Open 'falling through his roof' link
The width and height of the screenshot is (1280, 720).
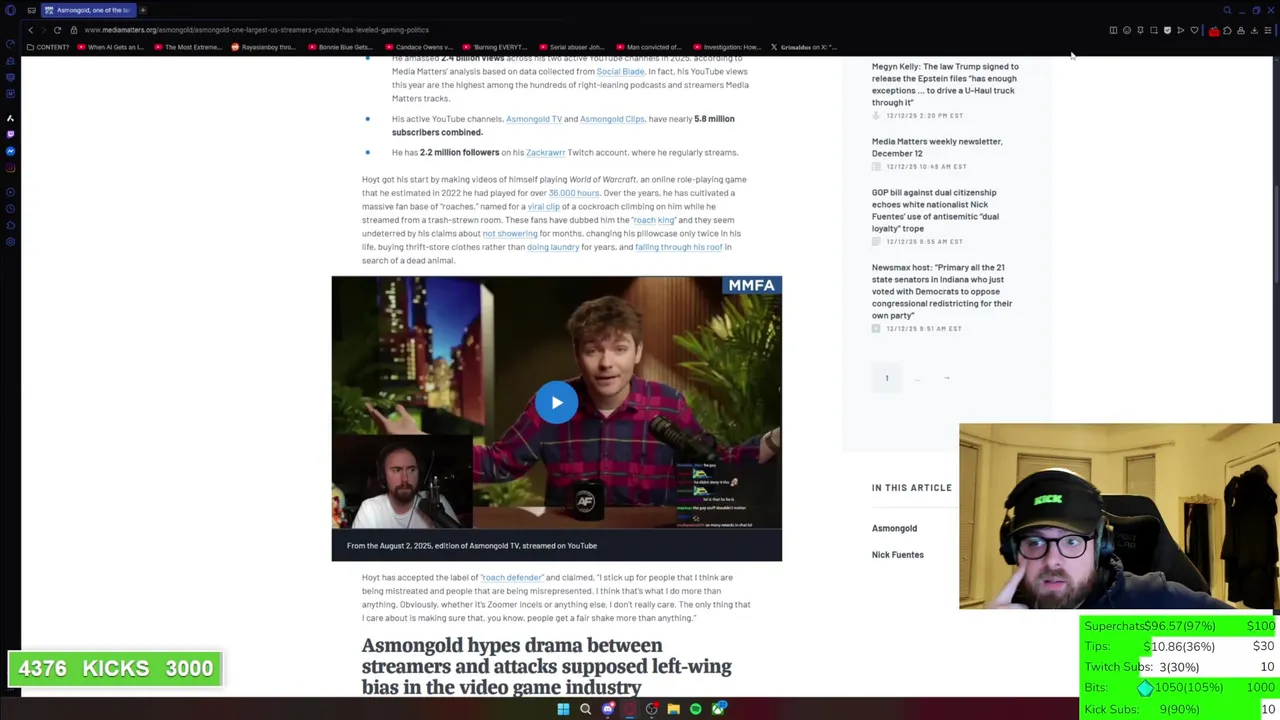[x=679, y=247]
